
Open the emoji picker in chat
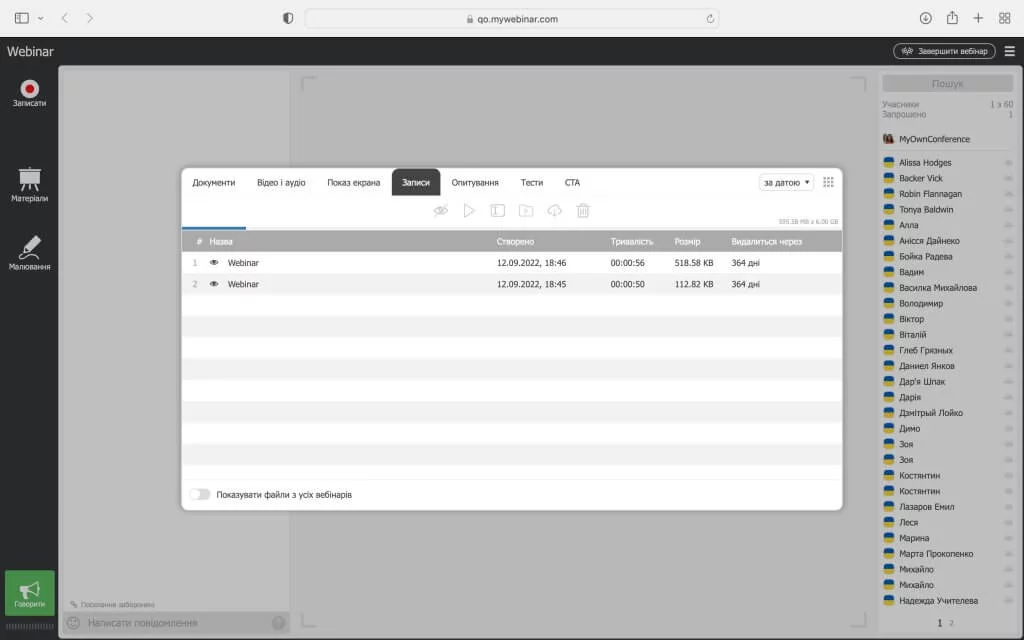pos(73,623)
